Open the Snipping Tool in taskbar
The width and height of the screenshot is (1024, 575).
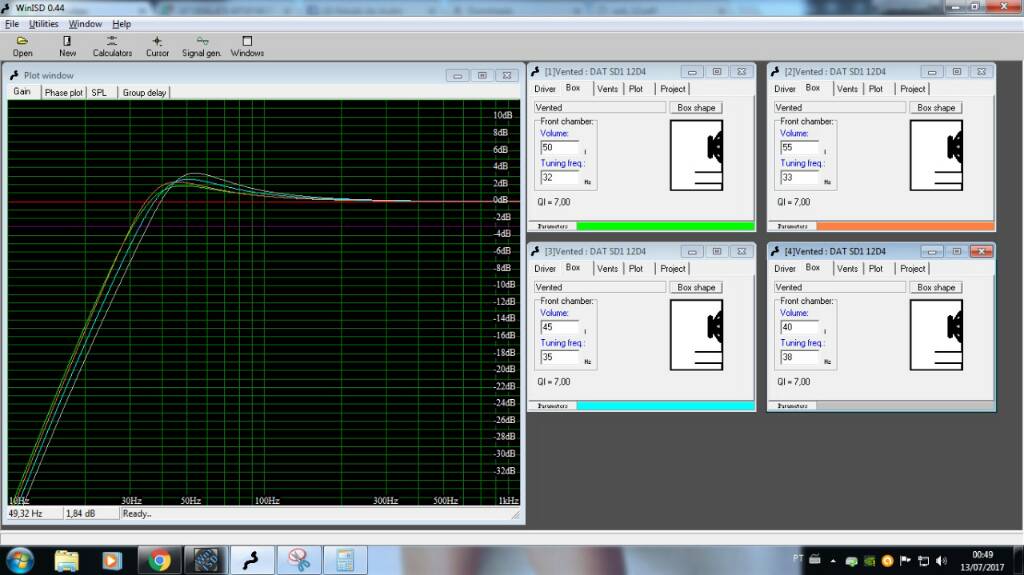297,559
